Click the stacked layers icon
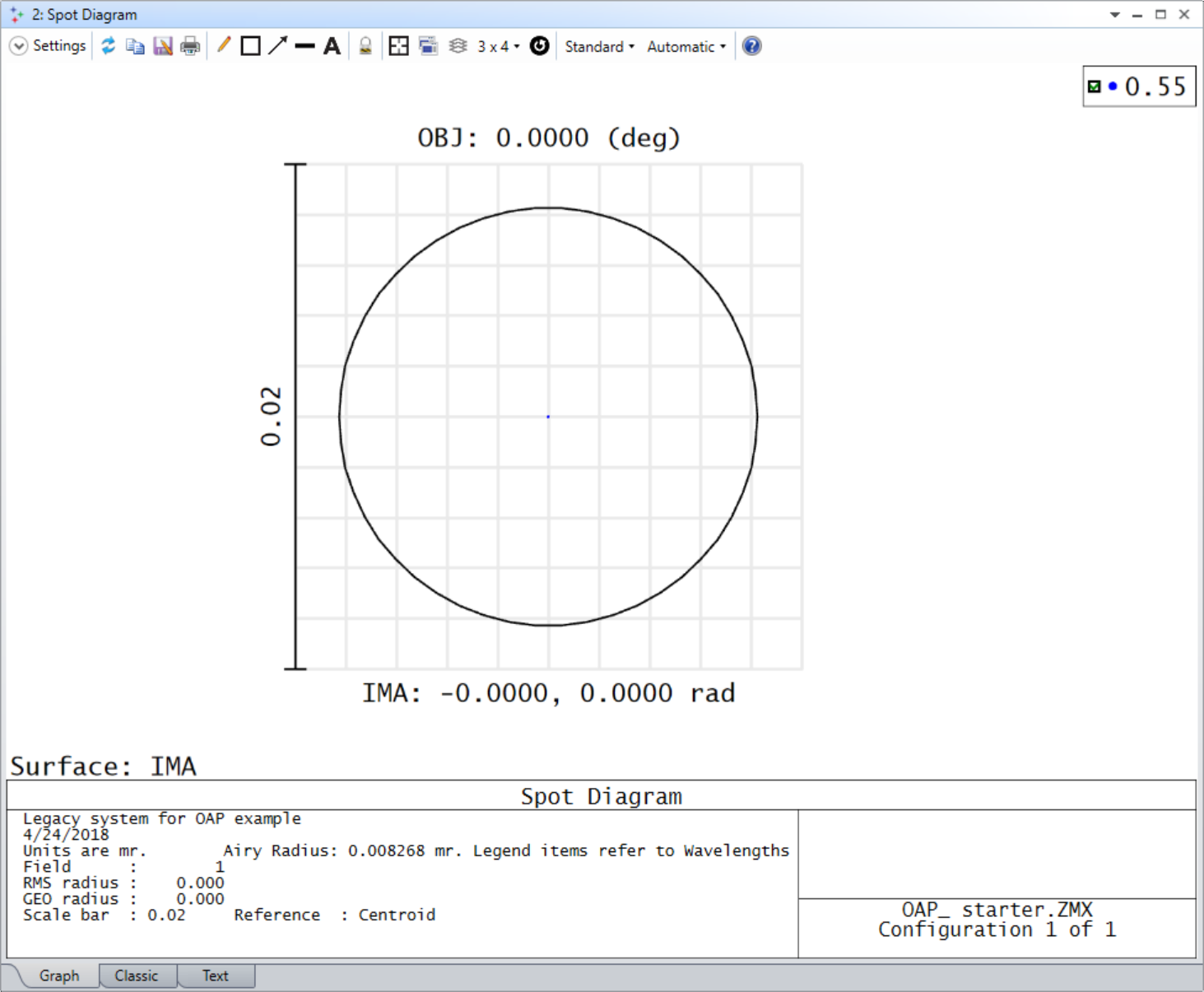 458,46
